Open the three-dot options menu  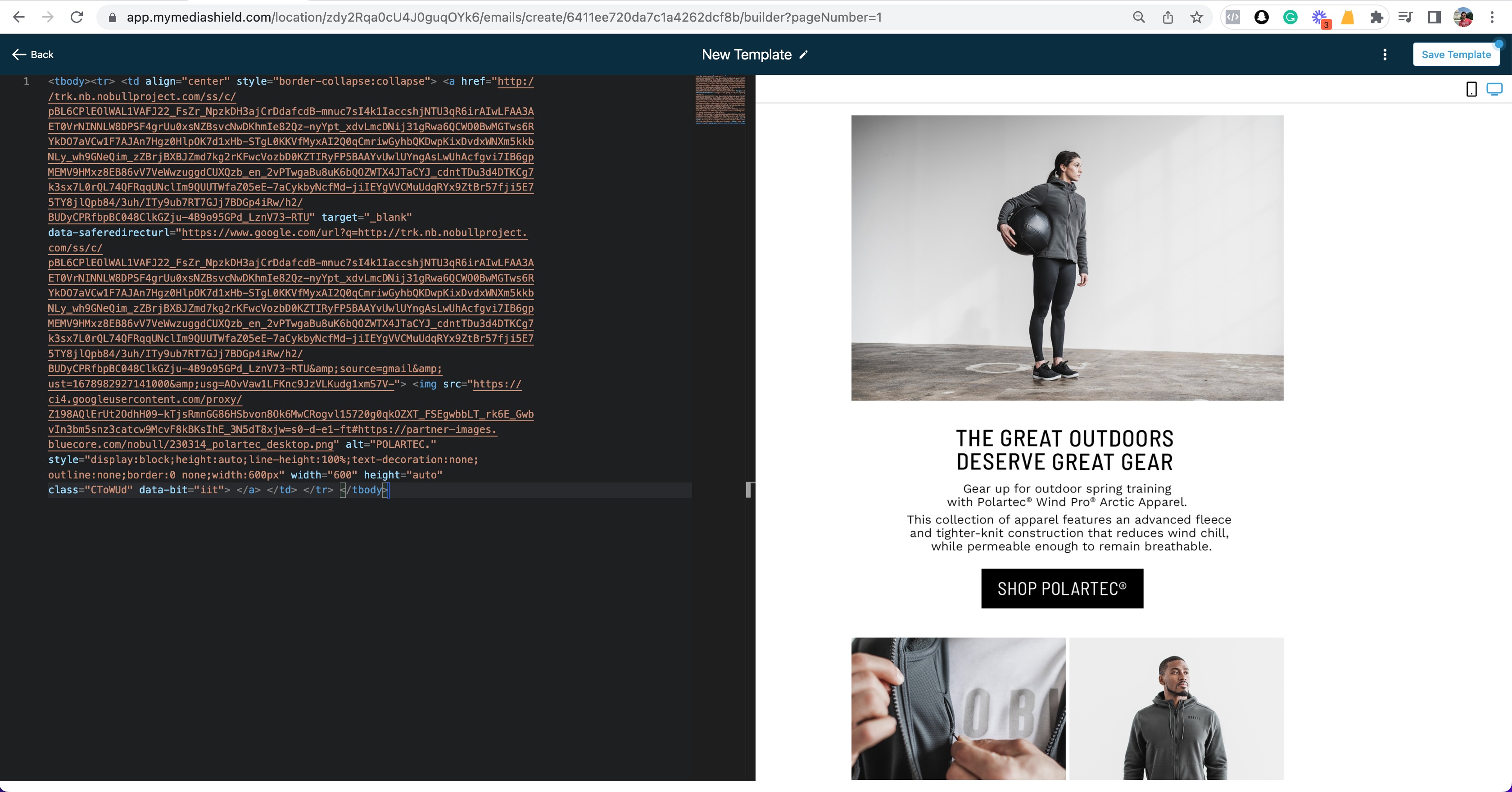coord(1385,55)
